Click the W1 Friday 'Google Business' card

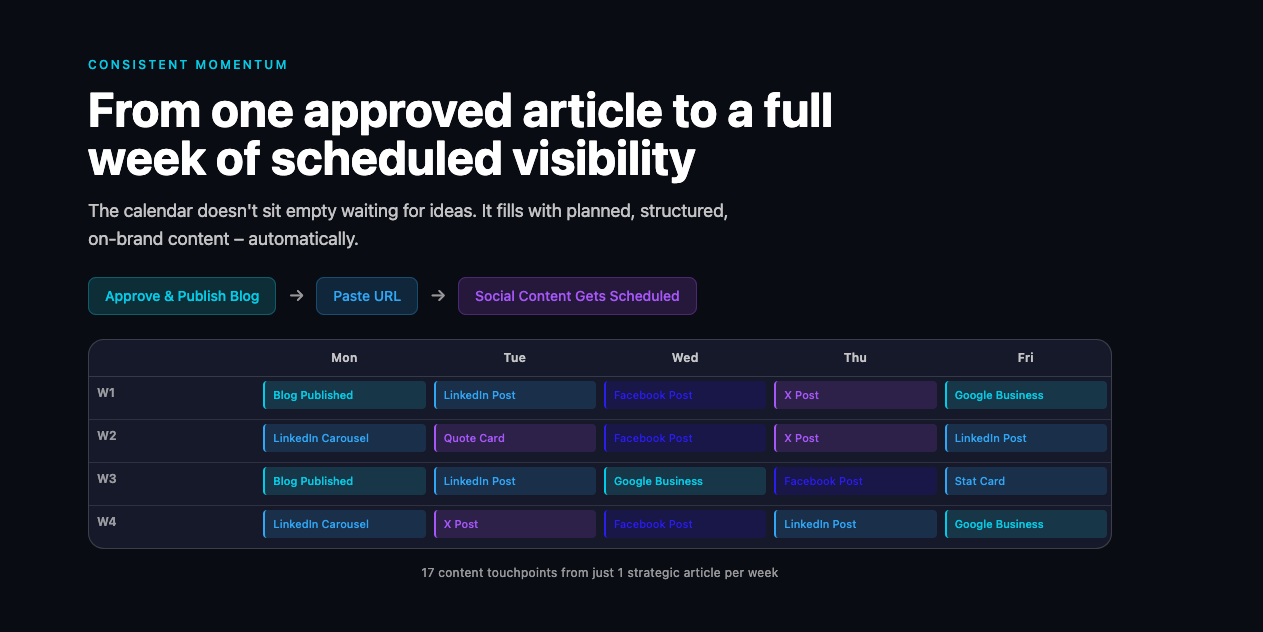1025,394
